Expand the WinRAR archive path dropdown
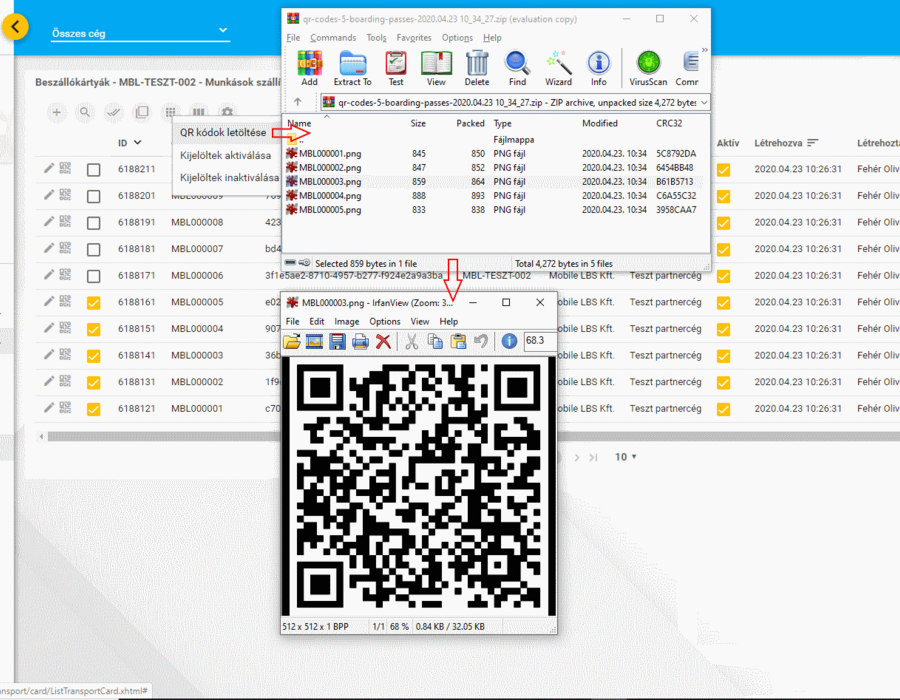Screen dimensions: 900x700 [x=704, y=103]
